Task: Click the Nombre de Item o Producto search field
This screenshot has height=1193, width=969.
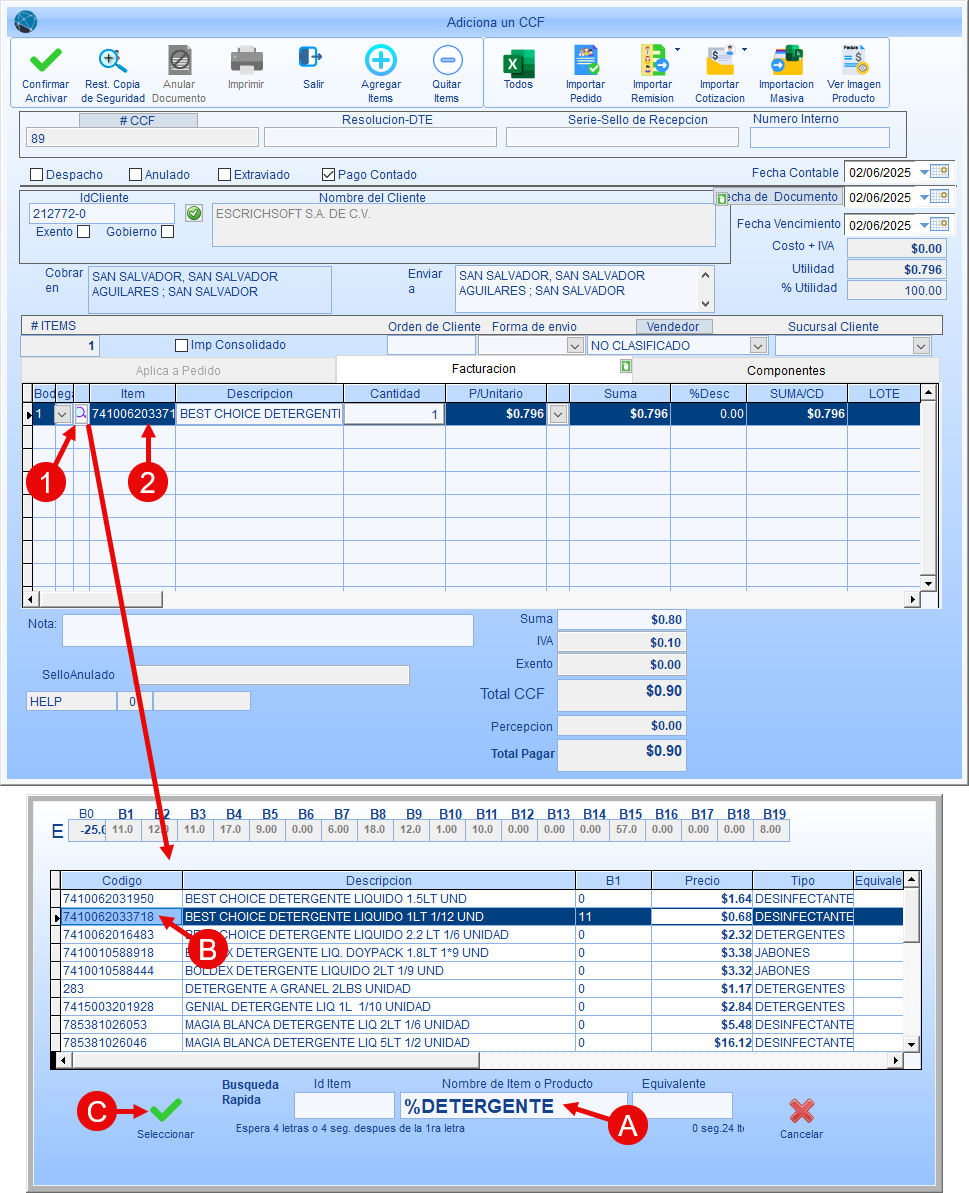Action: pyautogui.click(x=513, y=1106)
